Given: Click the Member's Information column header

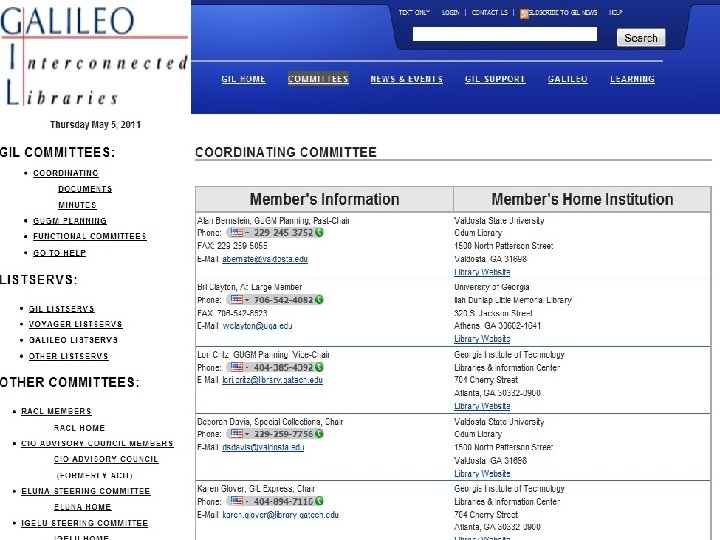Looking at the screenshot, I should (x=324, y=199).
